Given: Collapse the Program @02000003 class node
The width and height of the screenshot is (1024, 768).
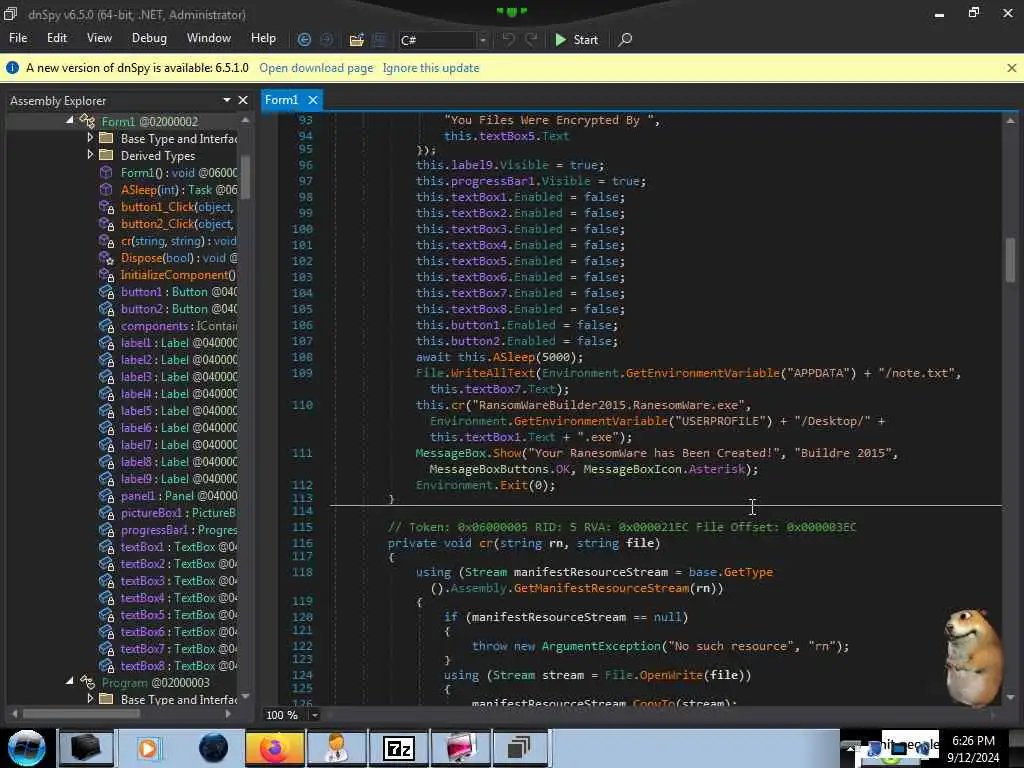Looking at the screenshot, I should (x=70, y=681).
